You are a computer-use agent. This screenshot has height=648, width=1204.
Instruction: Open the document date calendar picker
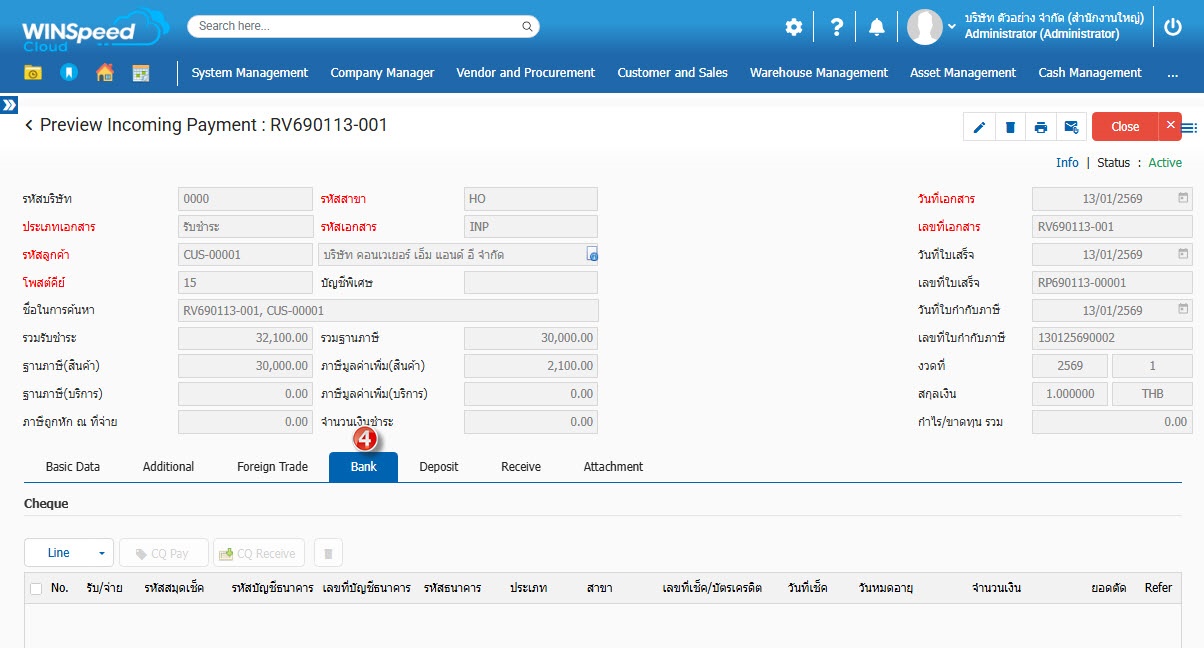(x=1183, y=198)
